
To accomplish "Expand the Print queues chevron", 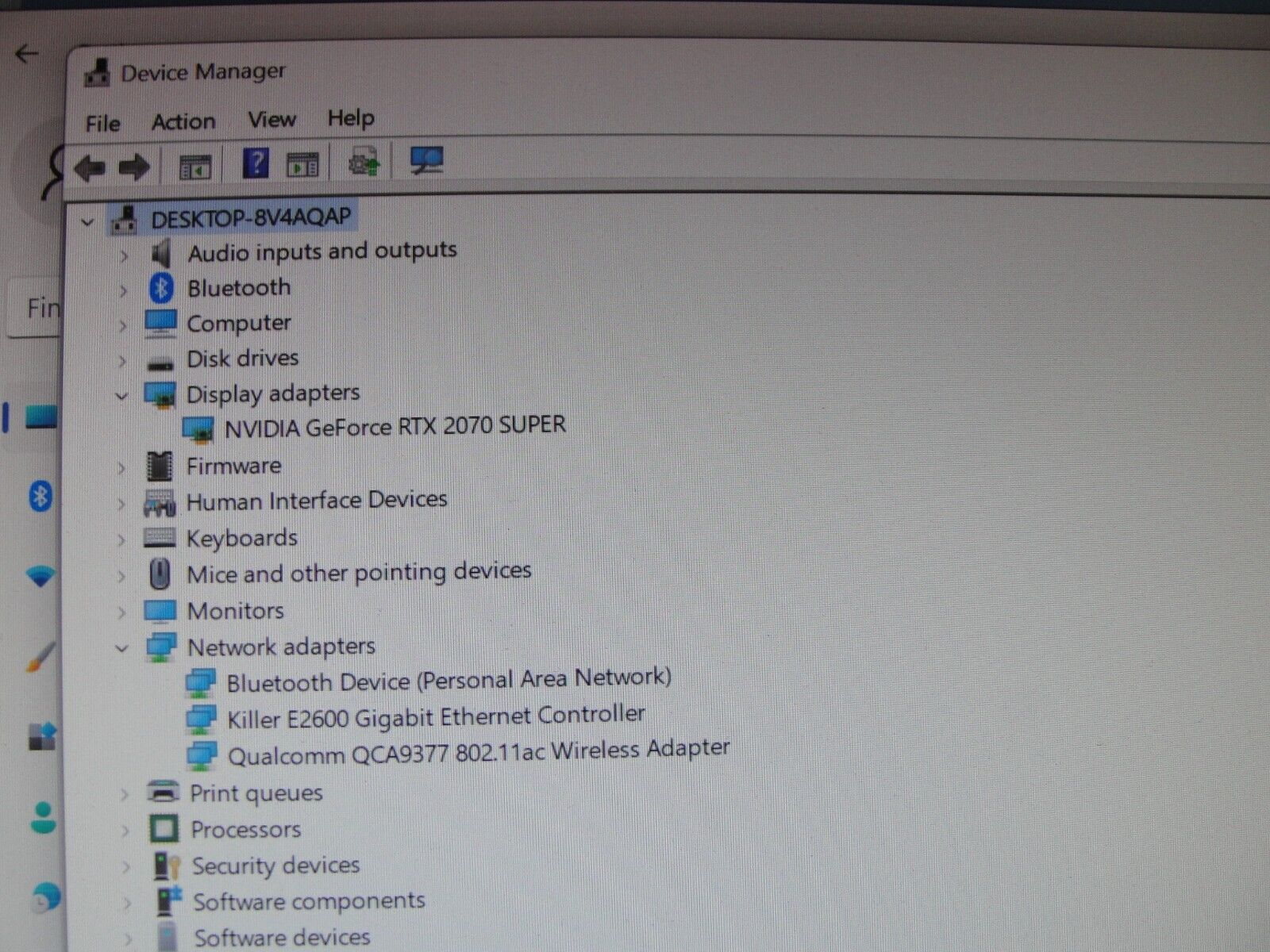I will tap(124, 794).
